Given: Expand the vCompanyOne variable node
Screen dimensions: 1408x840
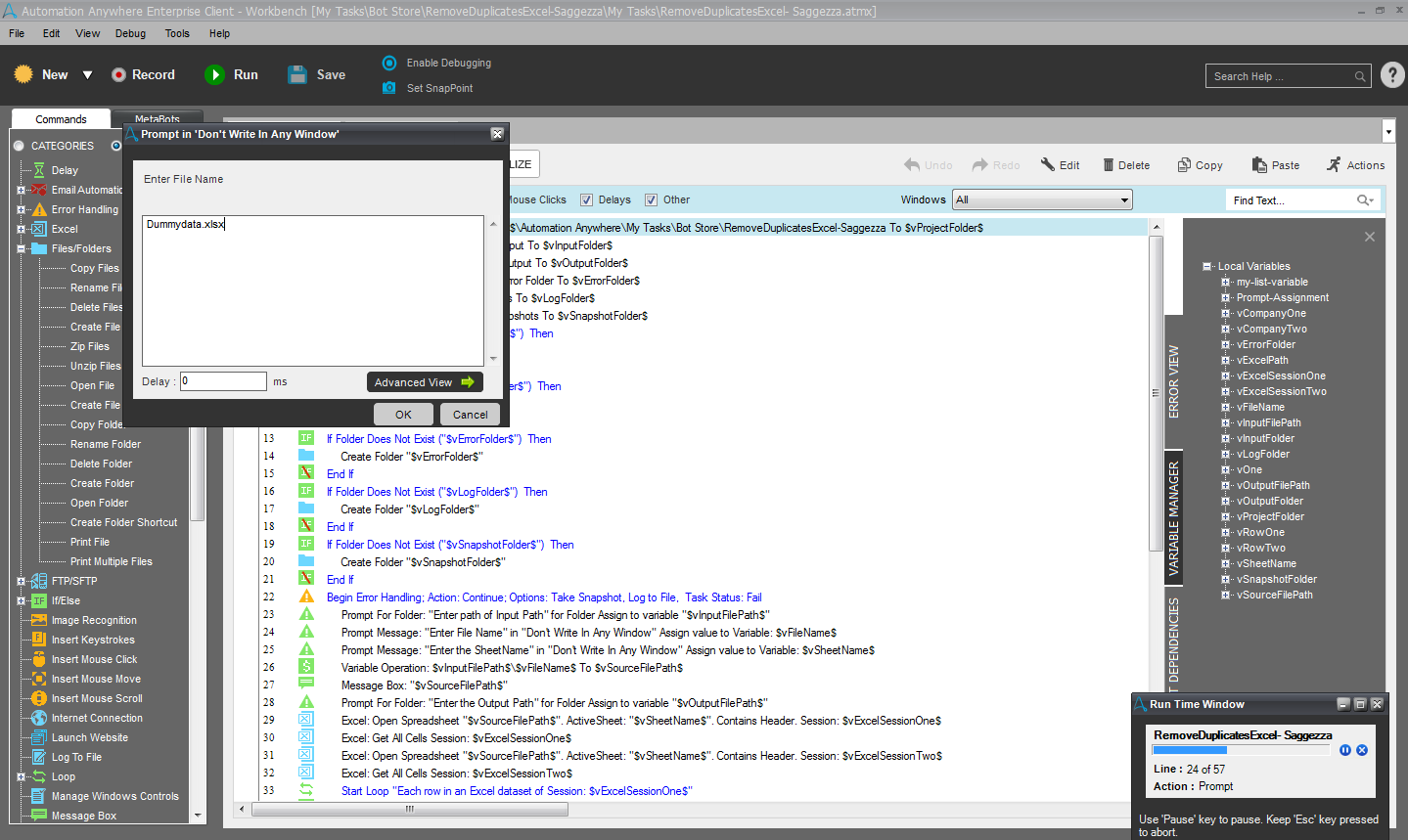Looking at the screenshot, I should (x=1225, y=314).
